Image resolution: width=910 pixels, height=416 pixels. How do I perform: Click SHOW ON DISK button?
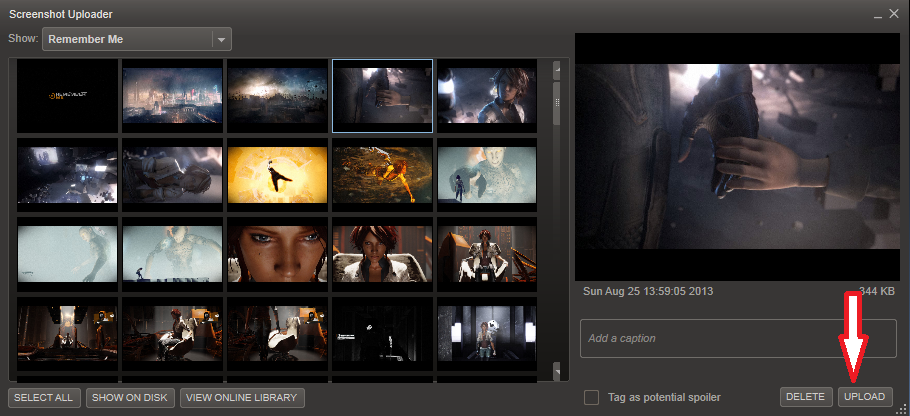(130, 397)
